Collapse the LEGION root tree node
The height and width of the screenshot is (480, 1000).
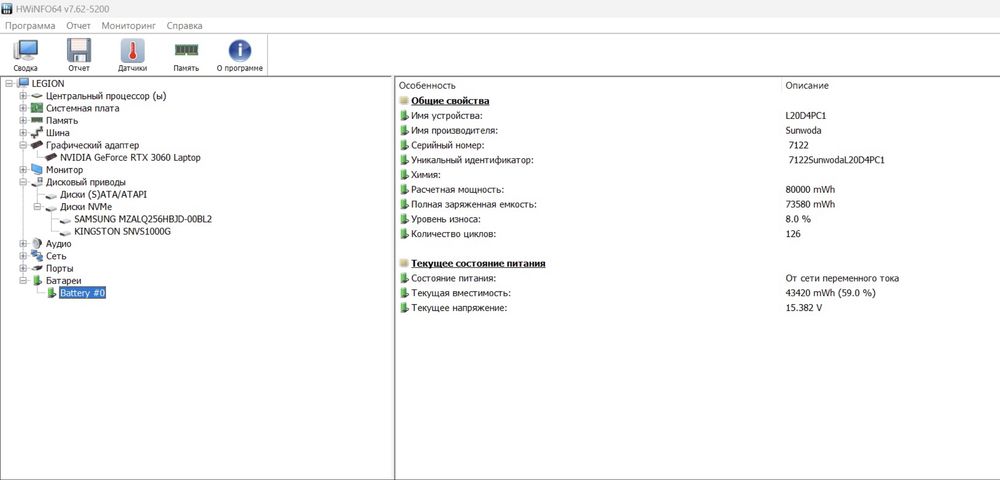(9, 84)
